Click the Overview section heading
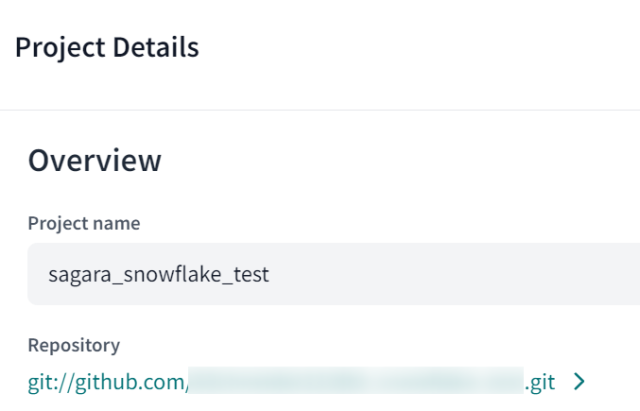The width and height of the screenshot is (640, 411). 94,160
